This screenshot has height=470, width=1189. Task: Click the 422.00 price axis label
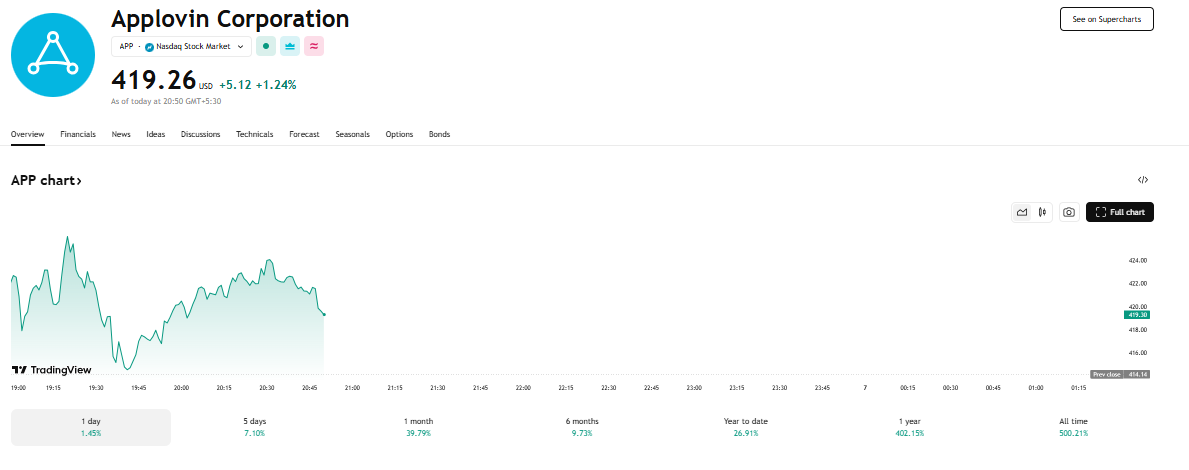[1137, 284]
